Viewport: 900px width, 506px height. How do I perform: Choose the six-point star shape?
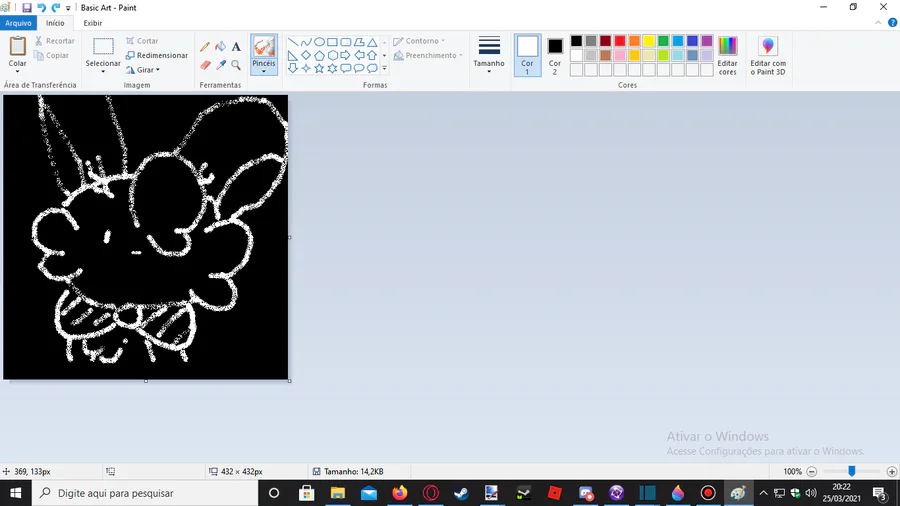click(332, 68)
